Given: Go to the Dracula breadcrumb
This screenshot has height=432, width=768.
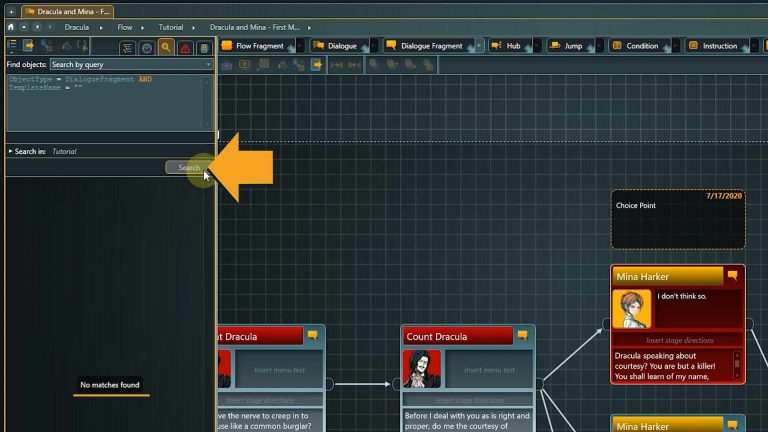Looking at the screenshot, I should (77, 27).
